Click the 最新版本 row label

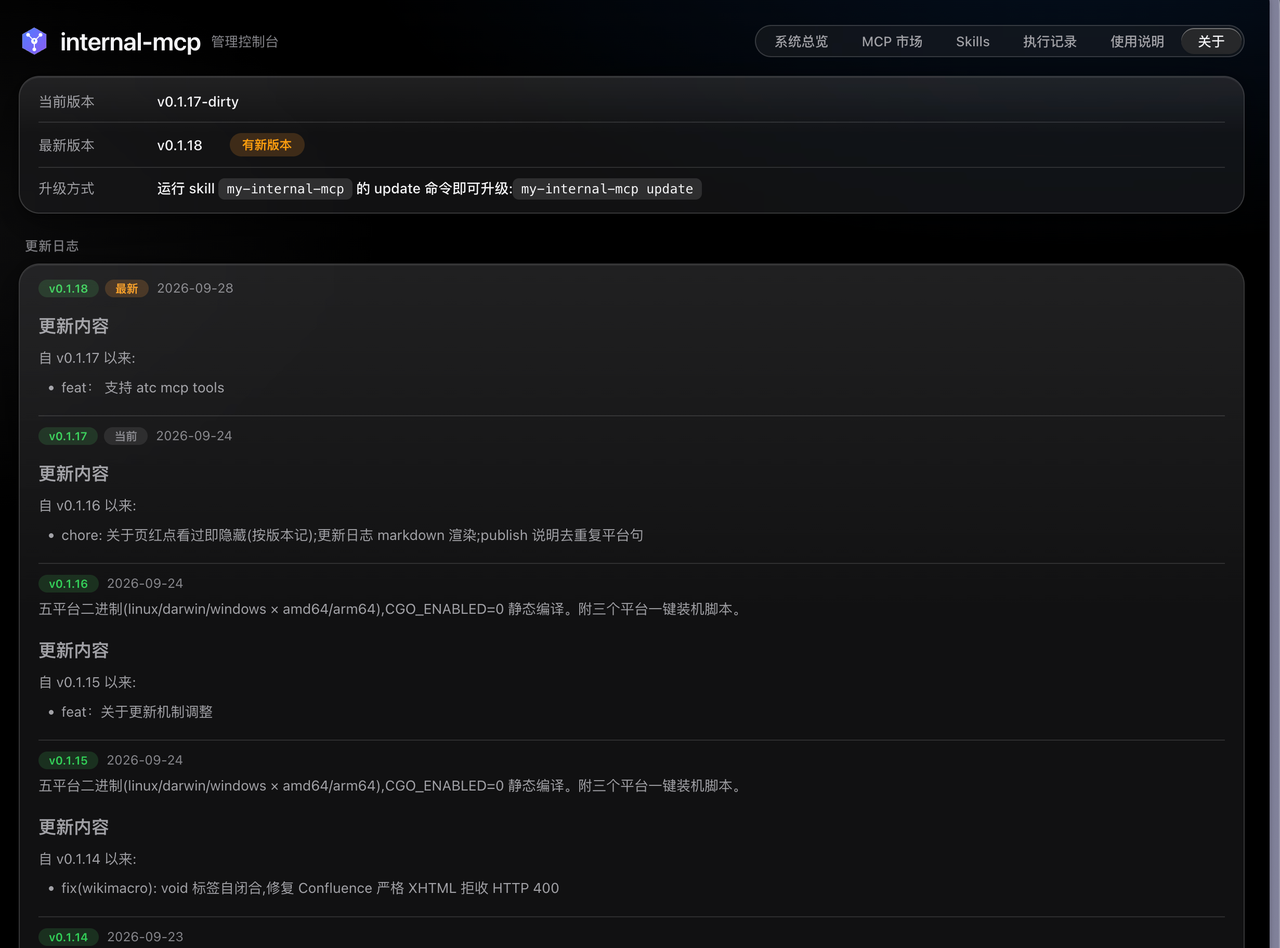click(66, 145)
